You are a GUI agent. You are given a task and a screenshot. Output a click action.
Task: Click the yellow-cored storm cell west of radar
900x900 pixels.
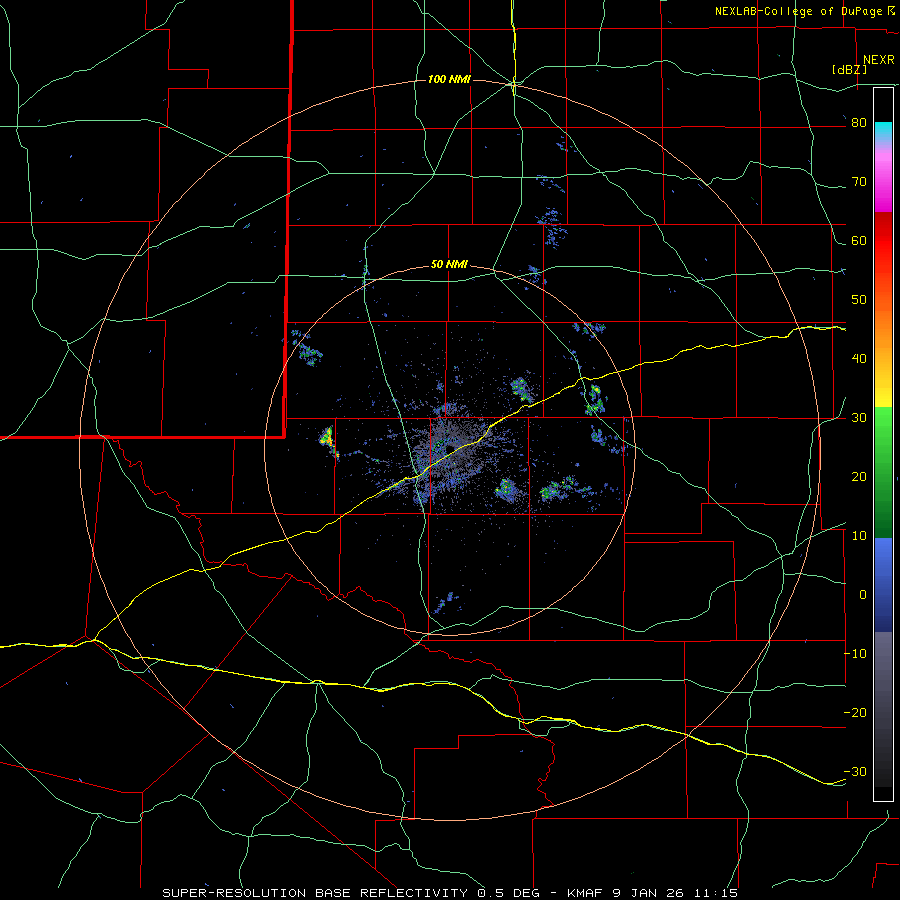(327, 437)
